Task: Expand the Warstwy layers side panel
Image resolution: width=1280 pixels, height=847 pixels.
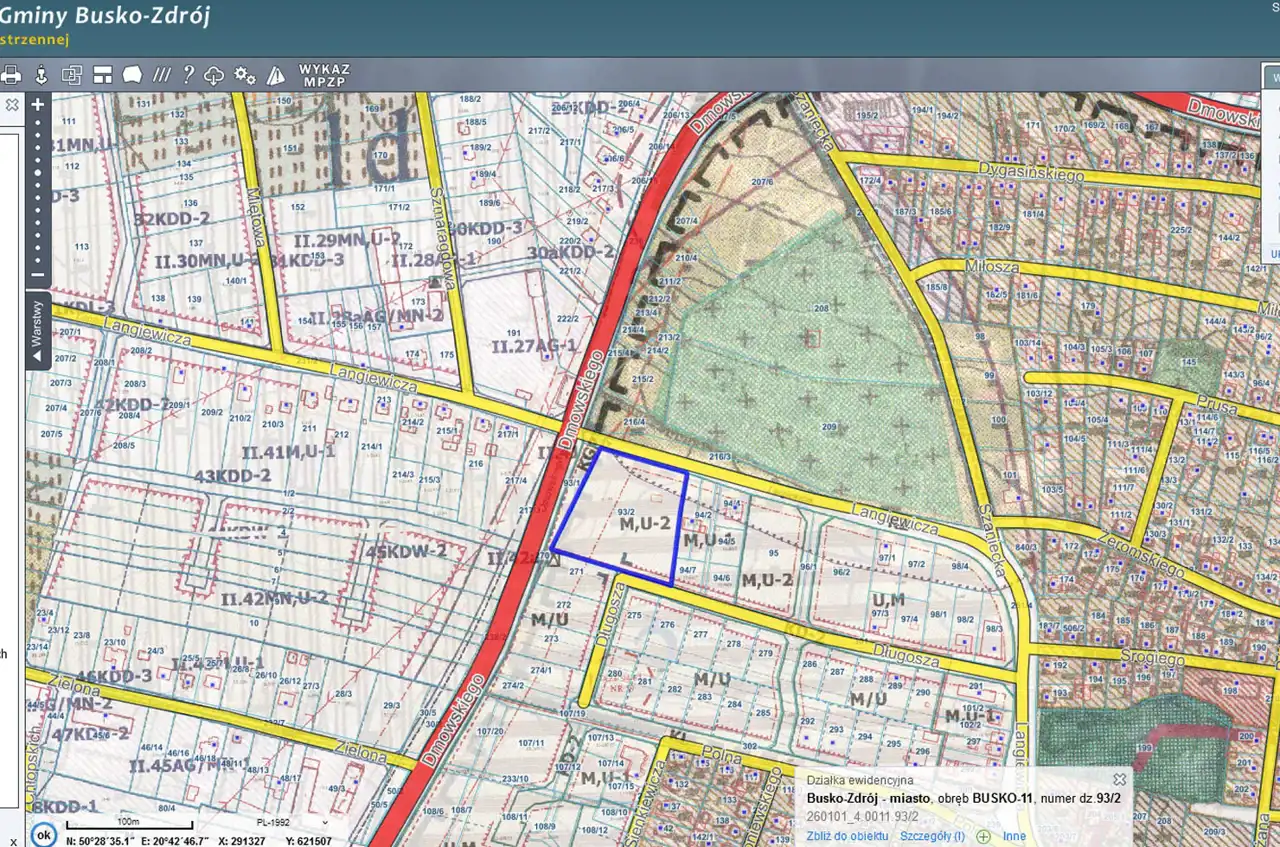Action: click(38, 331)
